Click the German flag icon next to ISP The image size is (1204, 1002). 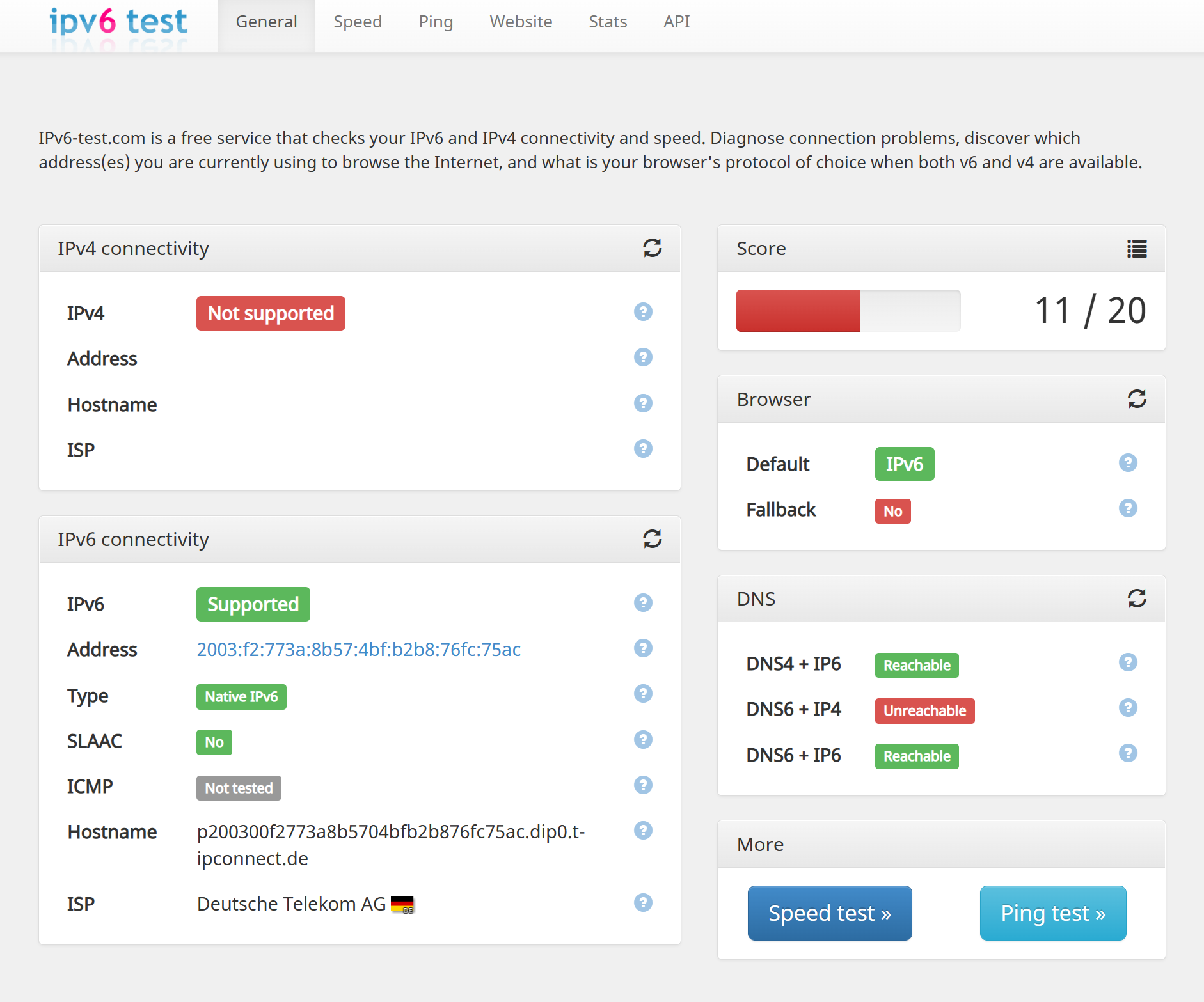(x=402, y=905)
